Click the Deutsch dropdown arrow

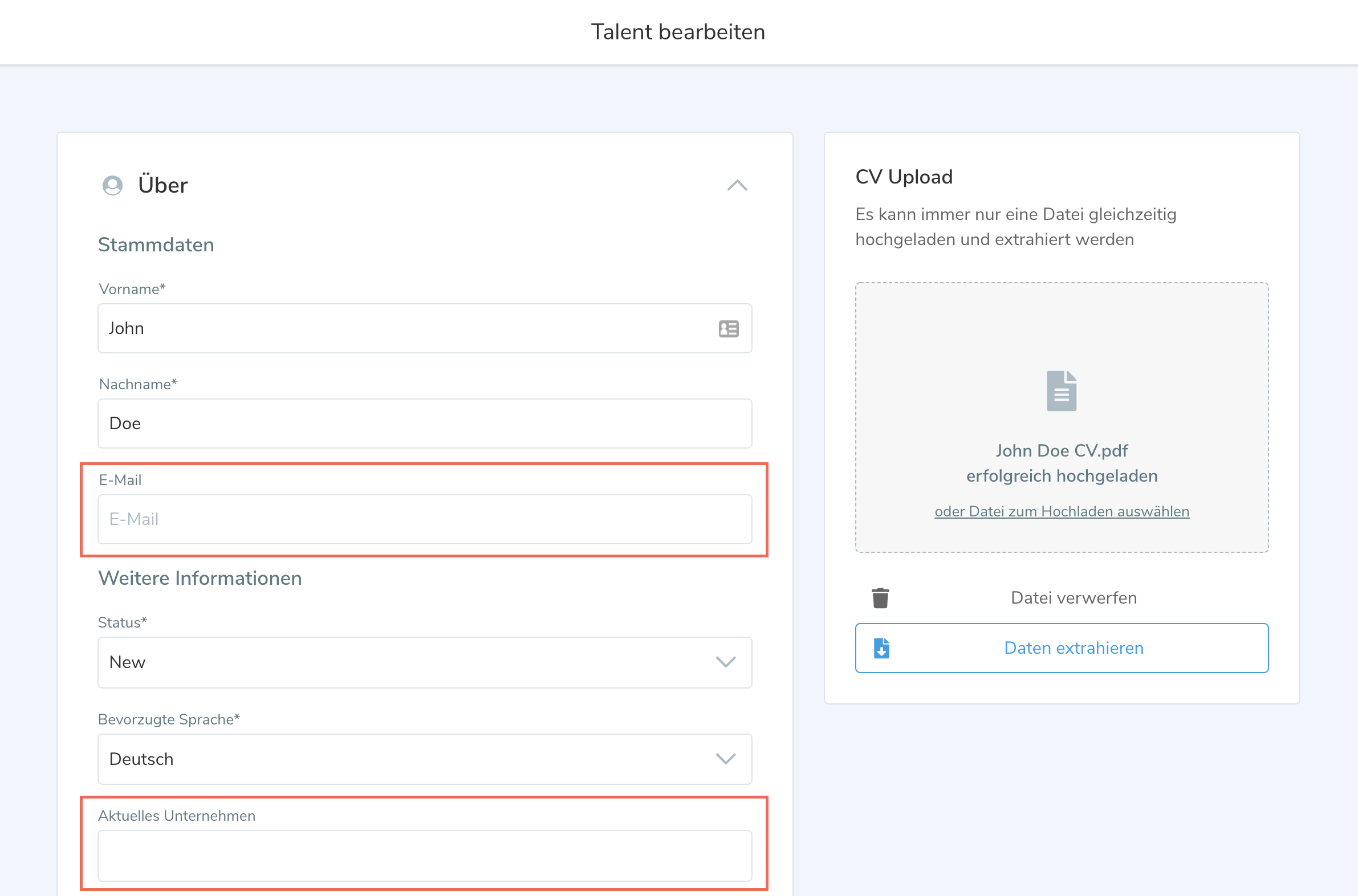[x=725, y=759]
